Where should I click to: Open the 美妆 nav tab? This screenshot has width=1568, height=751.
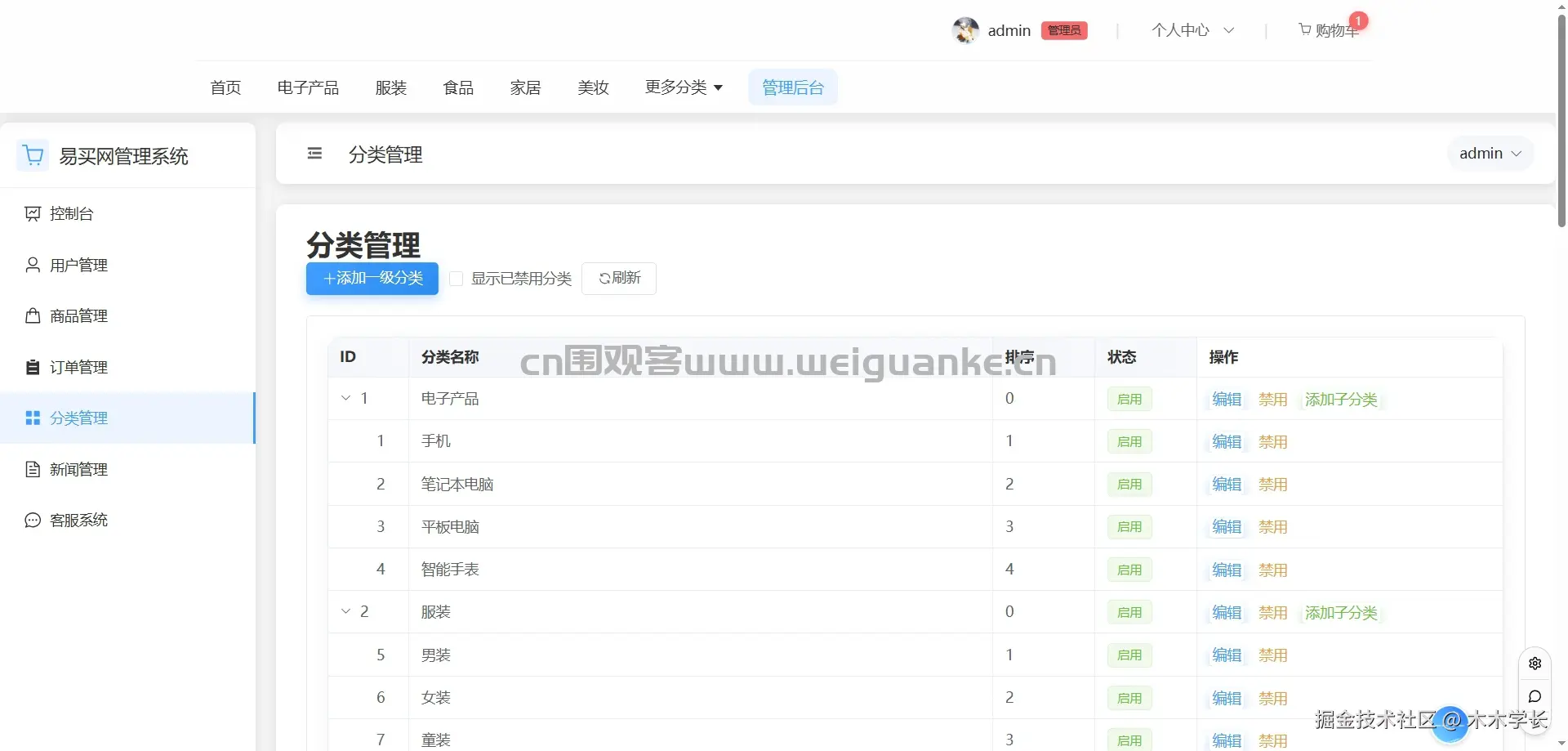coord(593,87)
